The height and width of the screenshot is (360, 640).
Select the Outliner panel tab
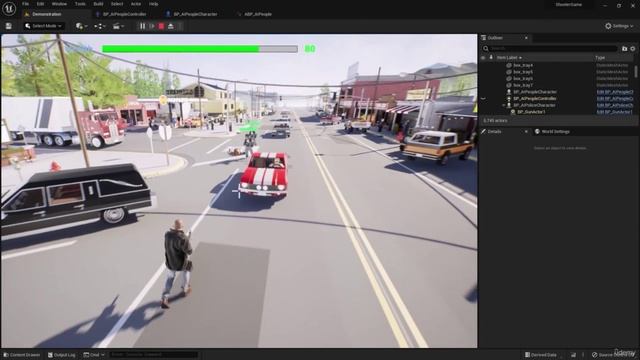496,38
